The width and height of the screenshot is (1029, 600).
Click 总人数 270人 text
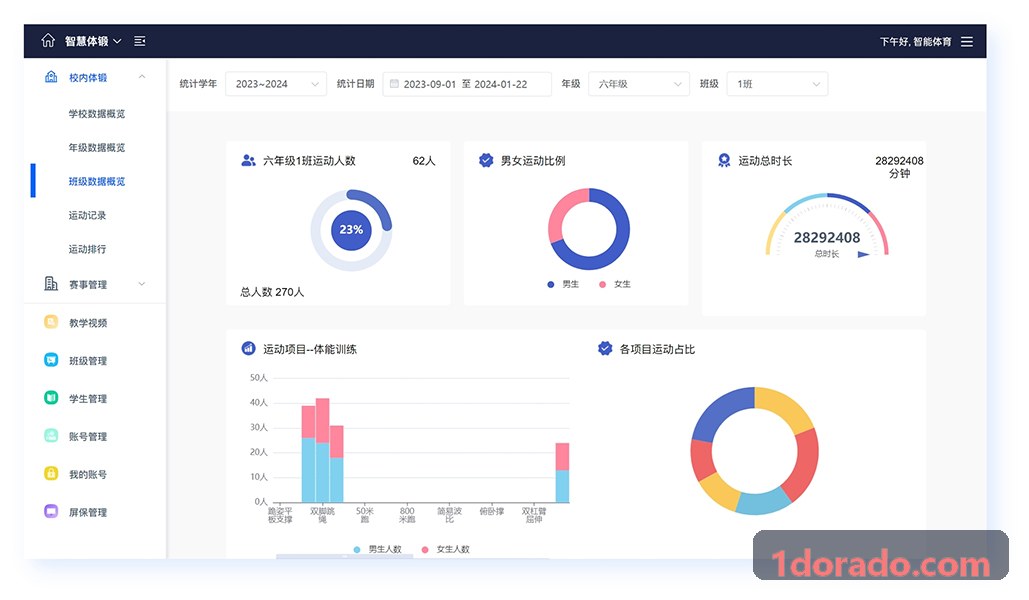pos(272,292)
